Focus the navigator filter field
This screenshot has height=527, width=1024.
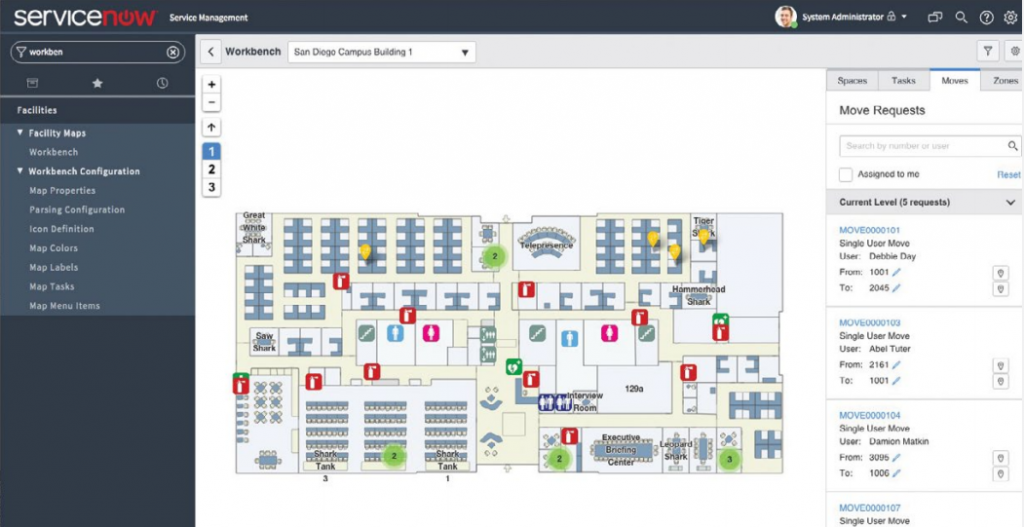[98, 52]
